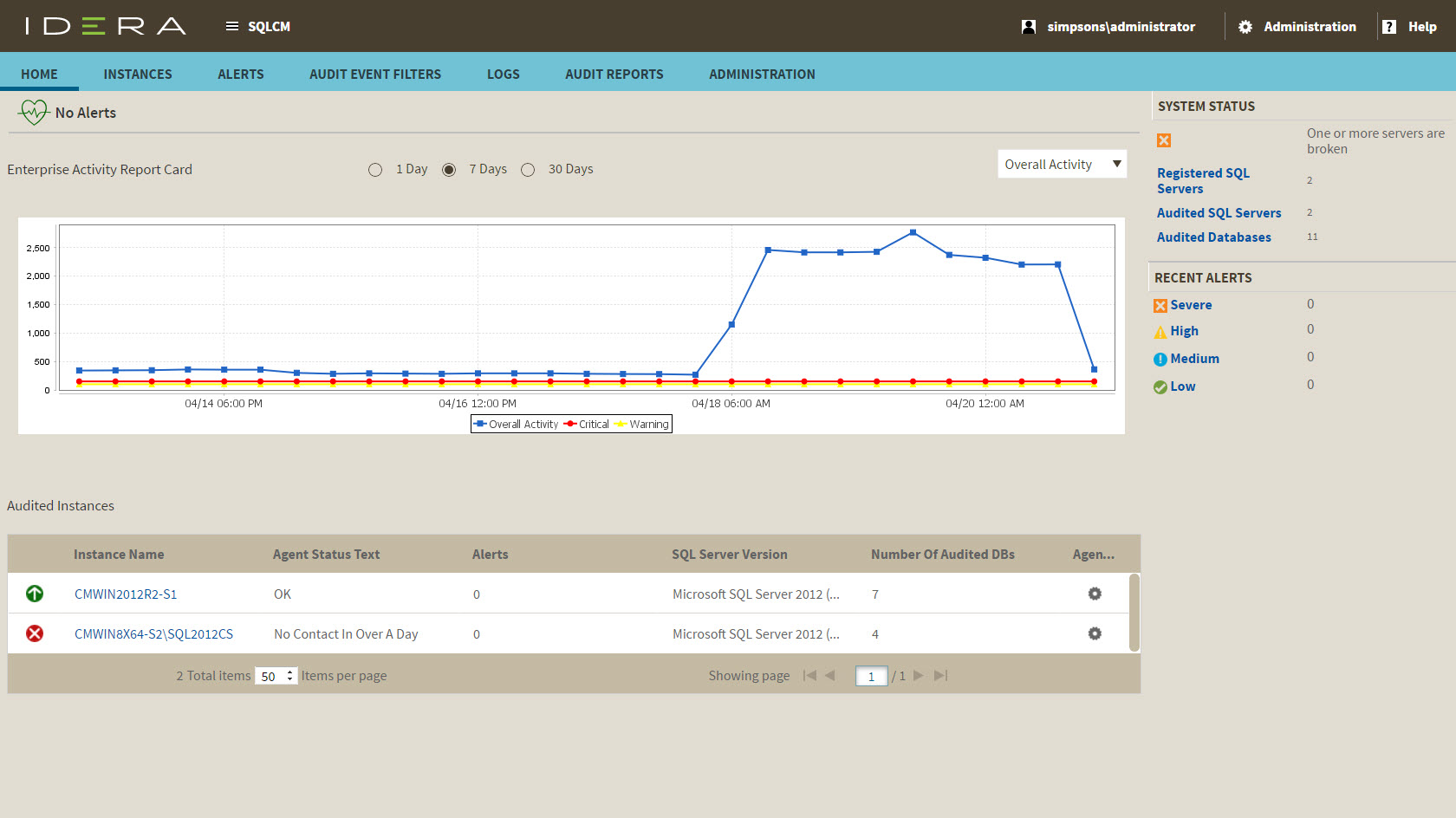Click the SQLCM hamburger menu icon

pos(232,27)
